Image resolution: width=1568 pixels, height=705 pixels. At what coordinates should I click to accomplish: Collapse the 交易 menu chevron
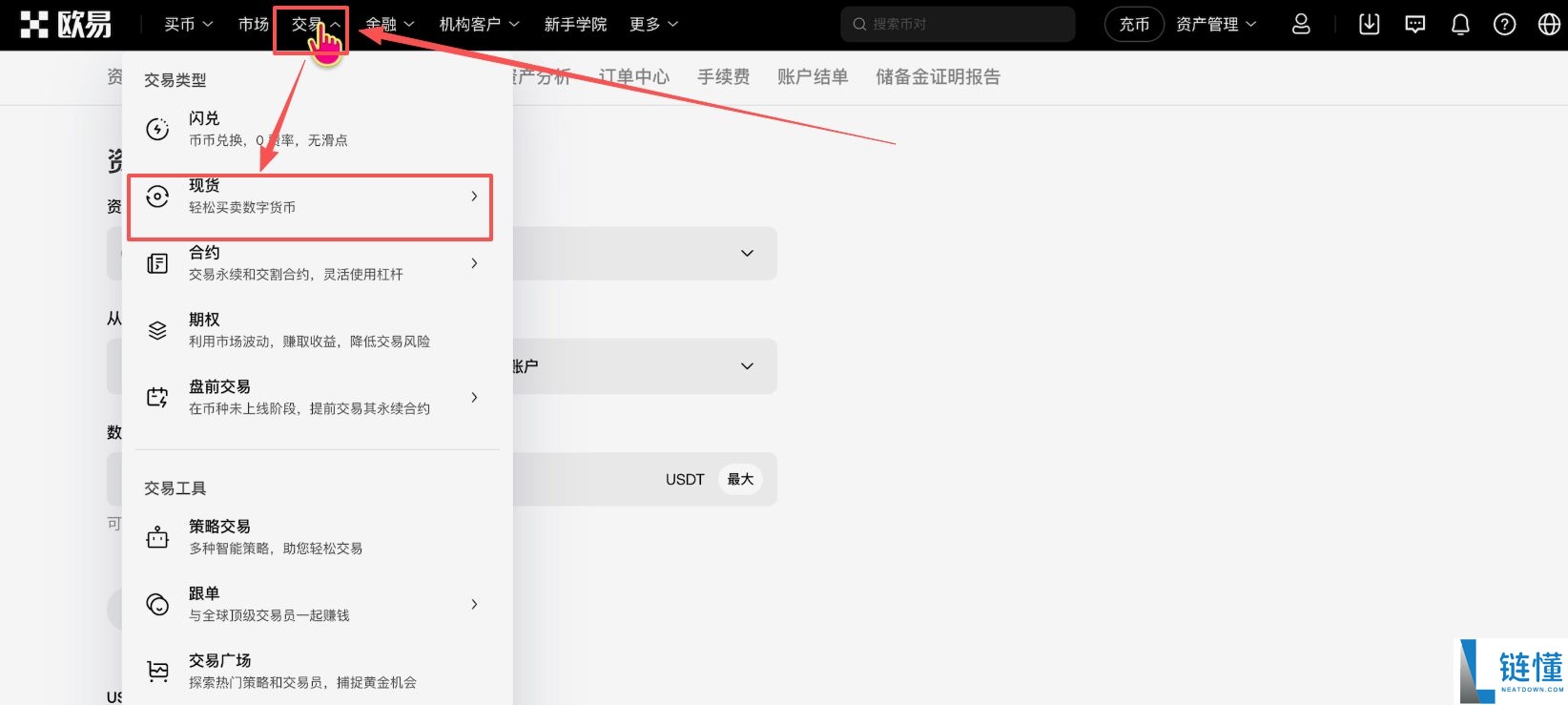click(336, 24)
